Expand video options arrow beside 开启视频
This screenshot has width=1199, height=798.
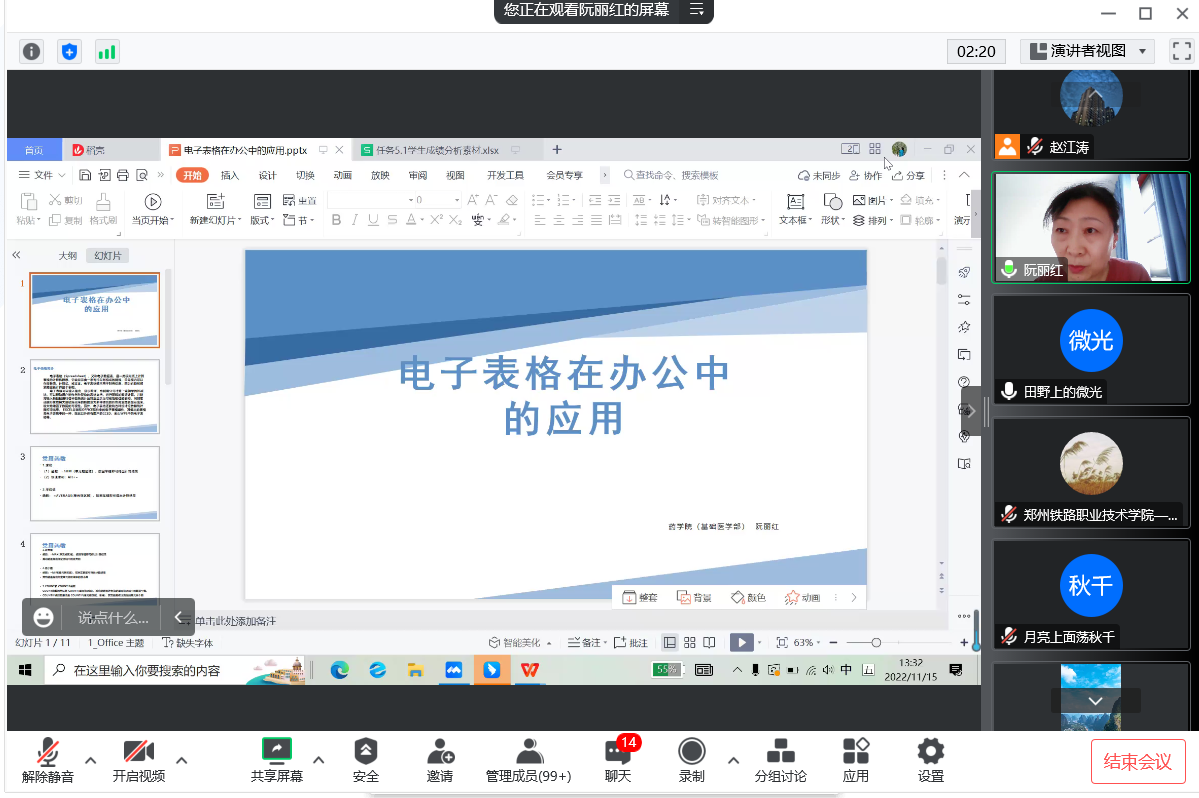pyautogui.click(x=181, y=761)
